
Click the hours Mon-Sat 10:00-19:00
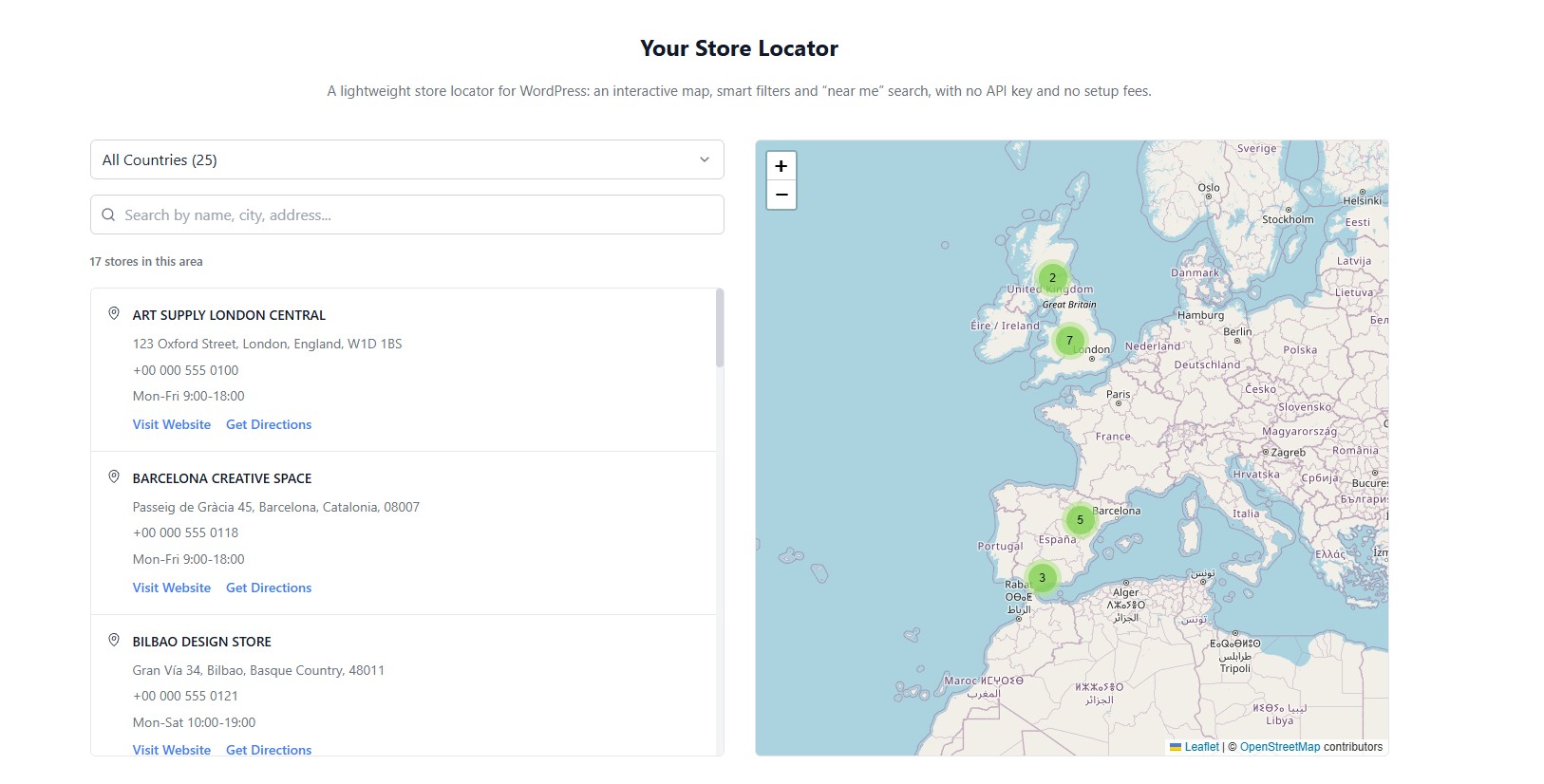(195, 722)
